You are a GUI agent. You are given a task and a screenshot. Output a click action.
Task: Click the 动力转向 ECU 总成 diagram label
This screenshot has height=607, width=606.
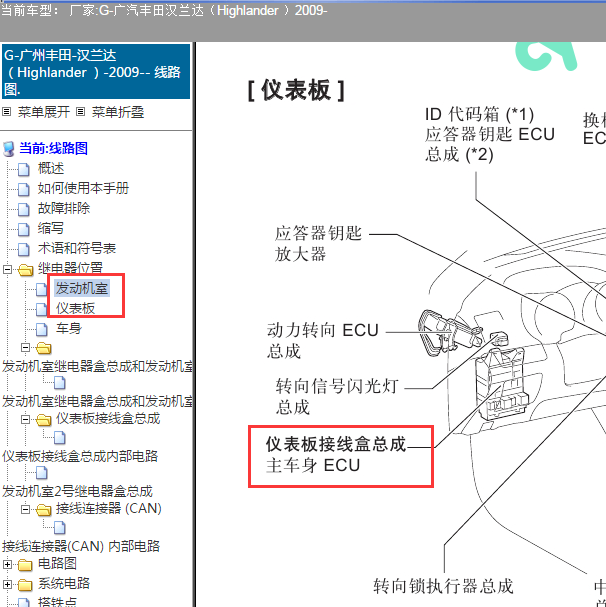(323, 341)
